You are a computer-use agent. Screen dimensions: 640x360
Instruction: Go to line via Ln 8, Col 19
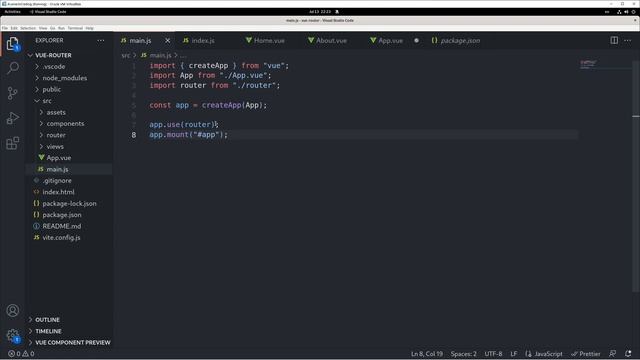427,354
